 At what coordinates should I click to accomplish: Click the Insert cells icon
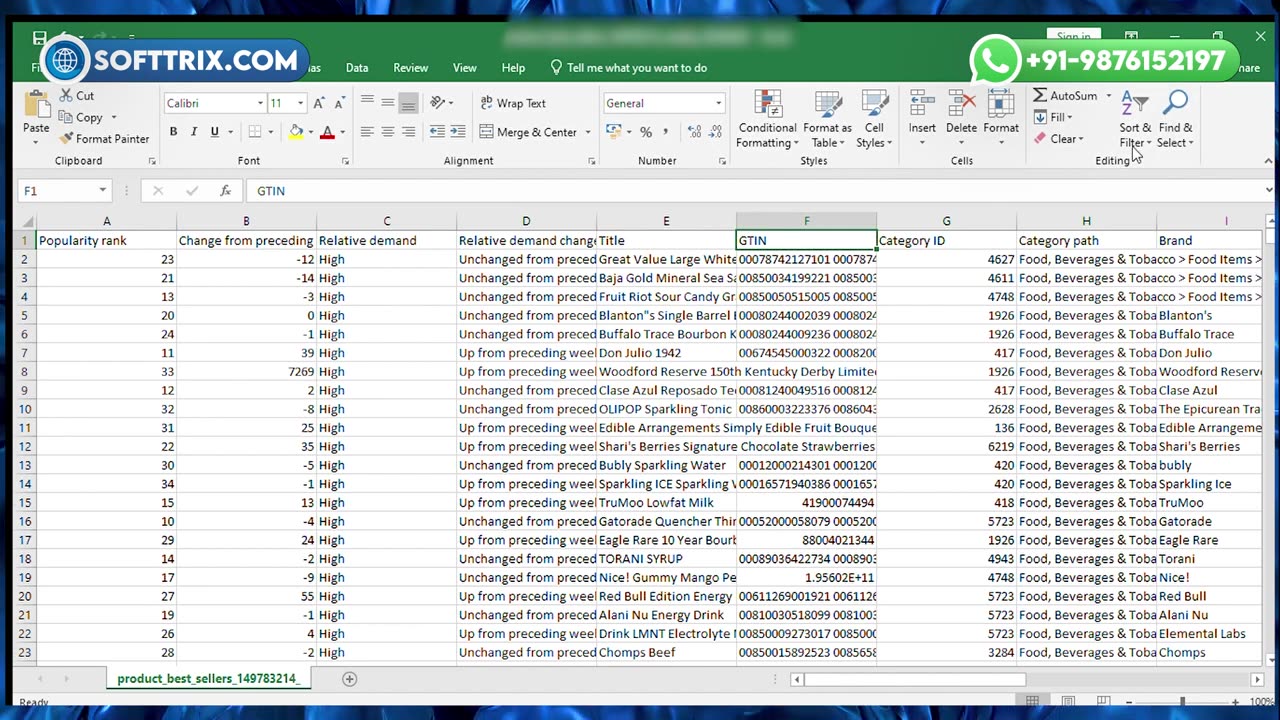pyautogui.click(x=922, y=105)
